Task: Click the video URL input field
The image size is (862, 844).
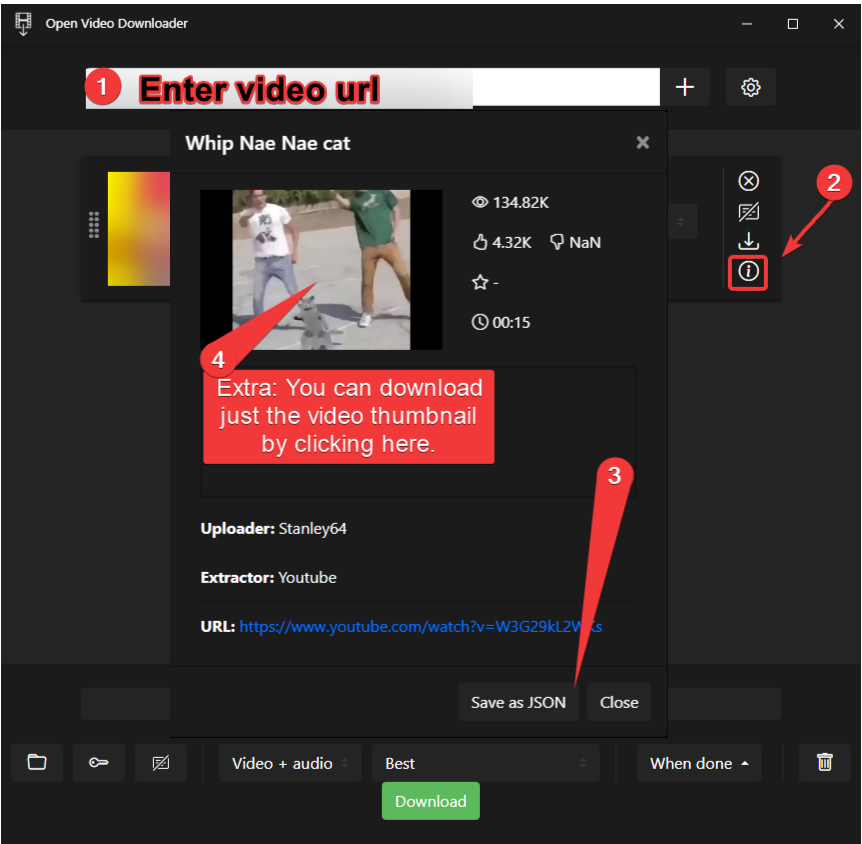Action: pos(373,87)
